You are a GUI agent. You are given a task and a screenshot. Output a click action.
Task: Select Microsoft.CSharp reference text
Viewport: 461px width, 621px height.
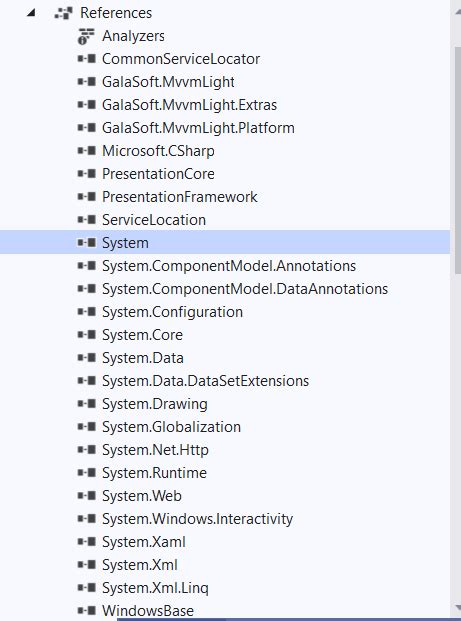coord(158,151)
